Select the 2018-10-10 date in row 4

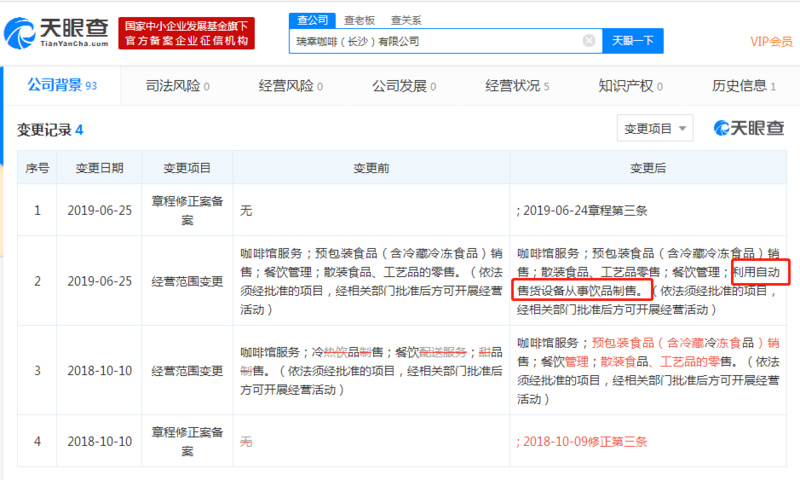(x=99, y=441)
